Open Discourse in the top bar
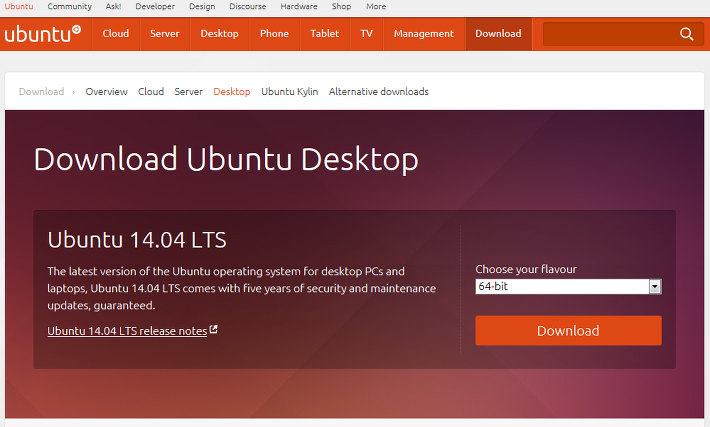The image size is (710, 427). coord(248,7)
